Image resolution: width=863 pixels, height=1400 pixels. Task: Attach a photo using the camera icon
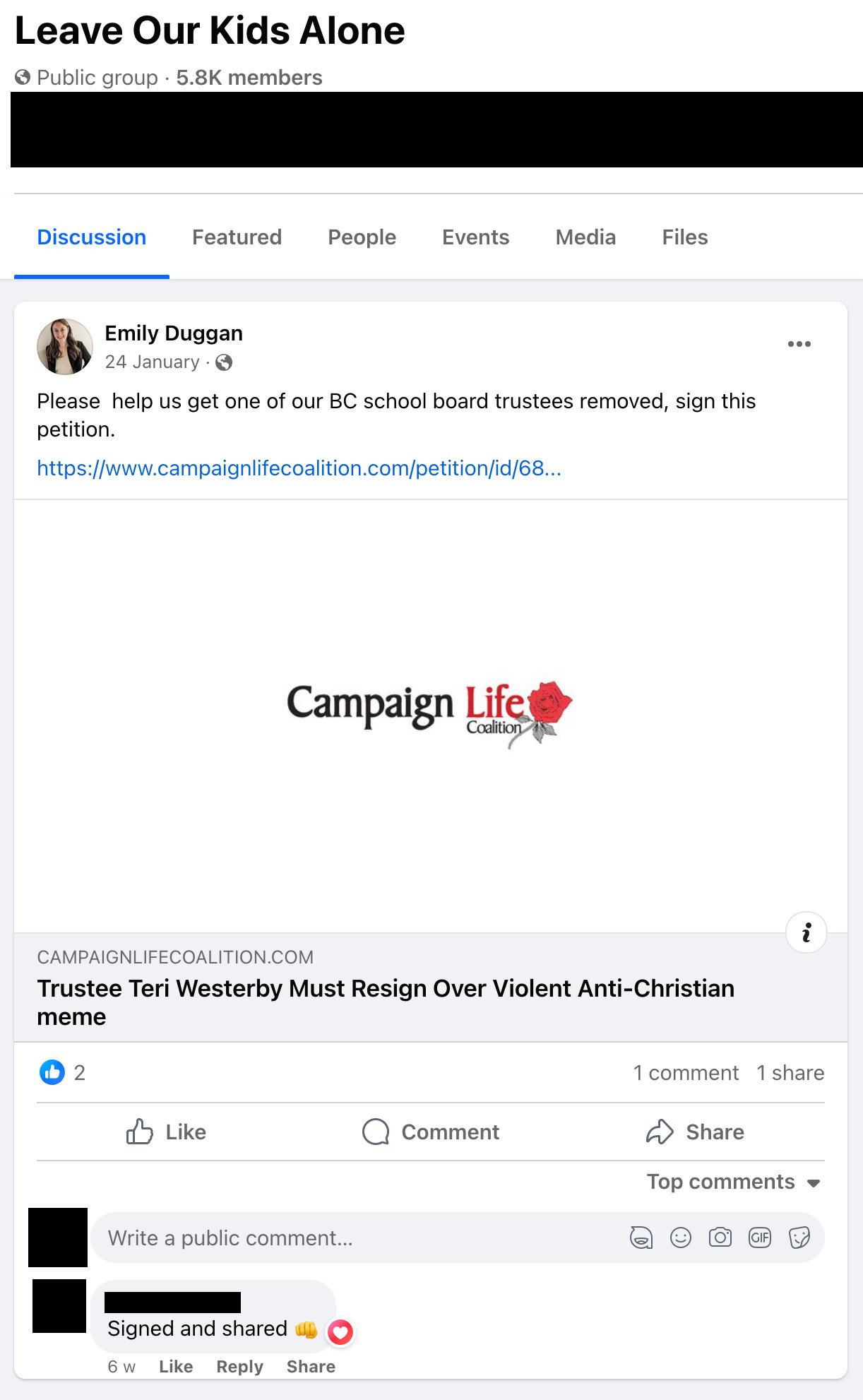[x=720, y=1238]
